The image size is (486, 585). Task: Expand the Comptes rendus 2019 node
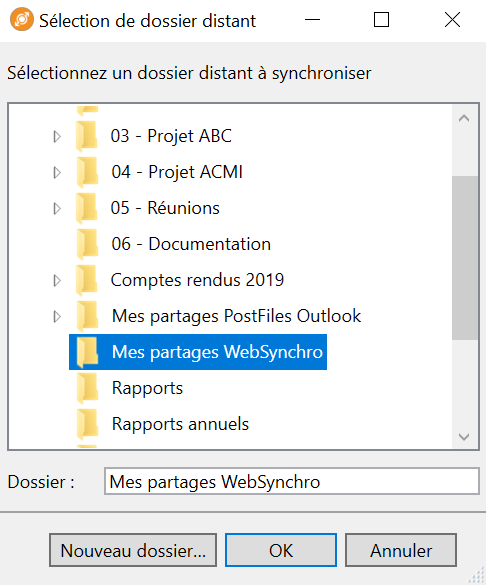pos(57,280)
